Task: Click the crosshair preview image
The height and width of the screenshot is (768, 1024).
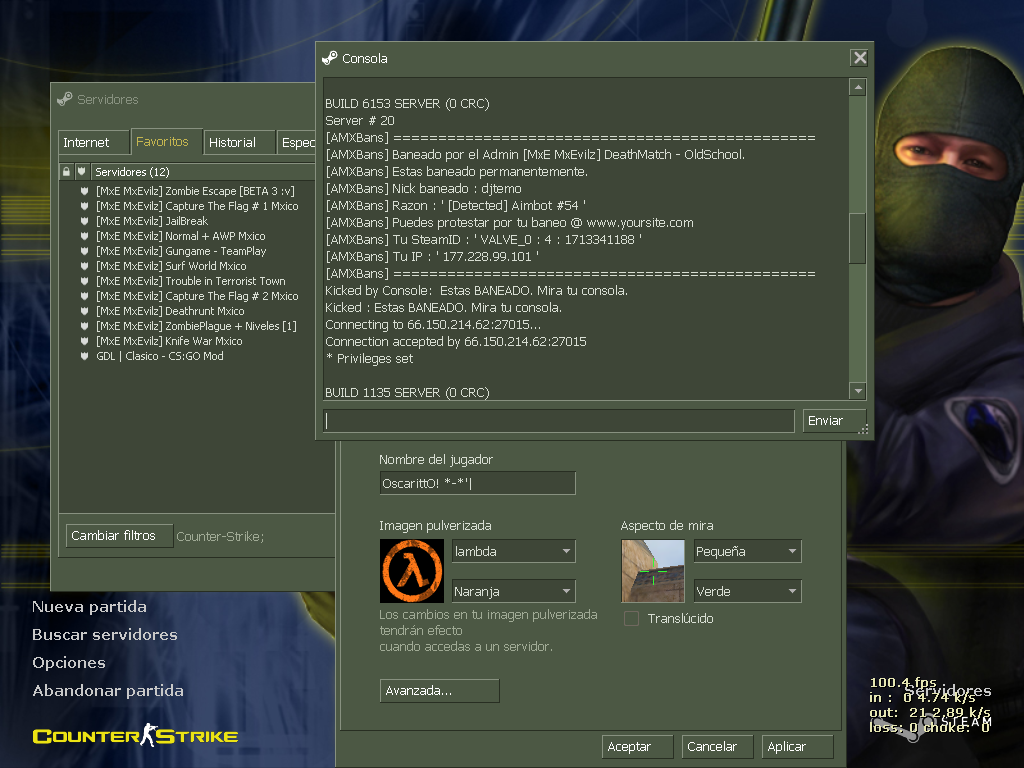Action: click(653, 571)
